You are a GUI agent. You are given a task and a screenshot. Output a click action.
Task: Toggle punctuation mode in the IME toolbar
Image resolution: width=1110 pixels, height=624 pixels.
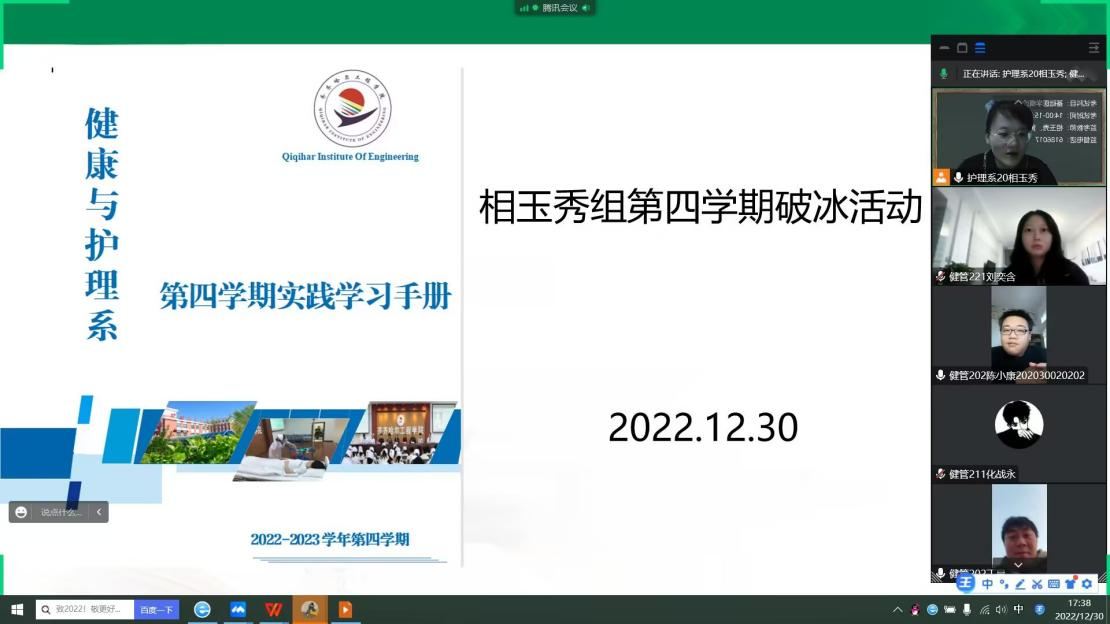[1004, 584]
